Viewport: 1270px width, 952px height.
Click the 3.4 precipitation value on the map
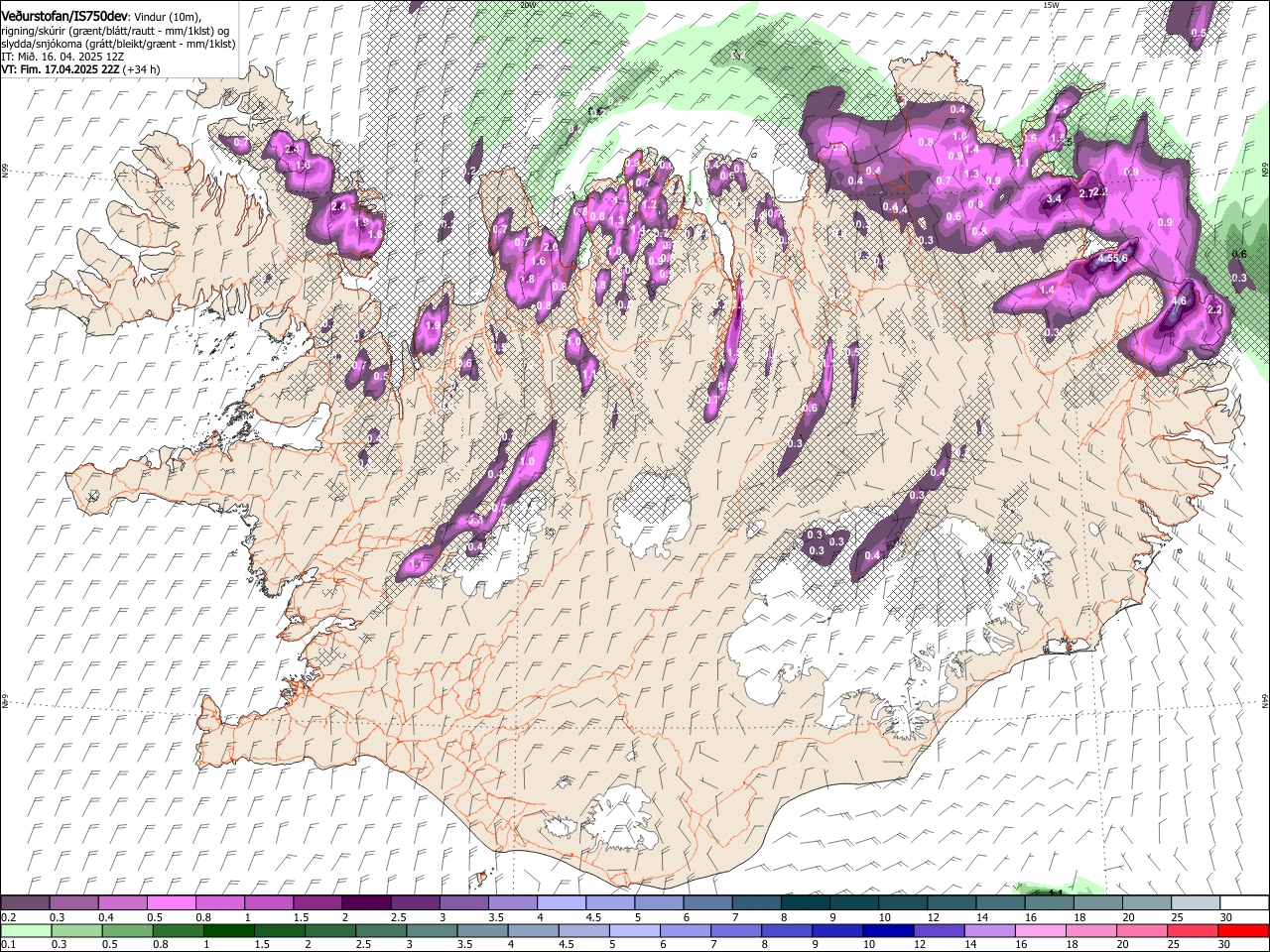(x=1054, y=199)
